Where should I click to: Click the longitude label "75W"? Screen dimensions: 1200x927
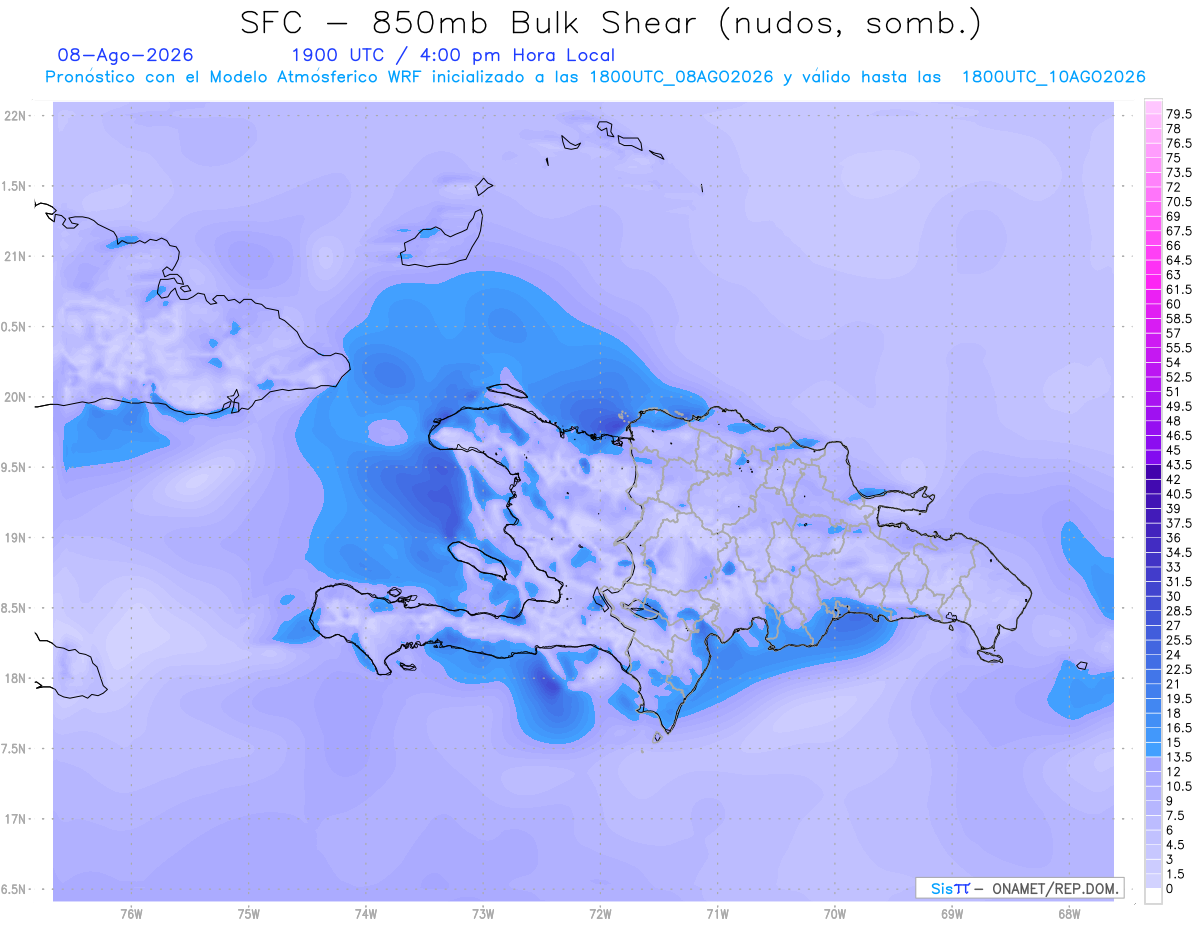pos(249,914)
